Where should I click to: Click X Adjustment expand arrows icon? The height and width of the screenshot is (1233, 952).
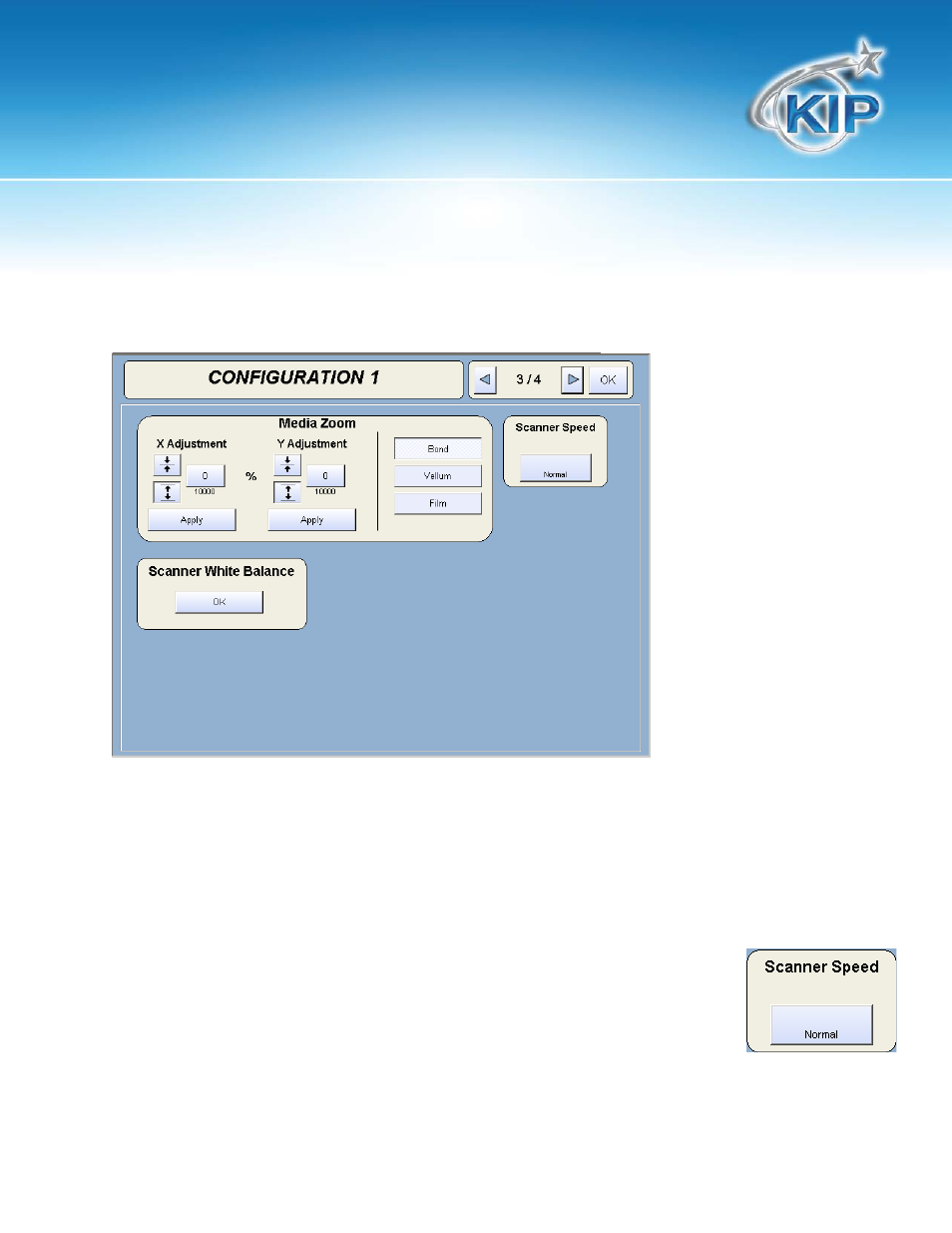point(167,492)
